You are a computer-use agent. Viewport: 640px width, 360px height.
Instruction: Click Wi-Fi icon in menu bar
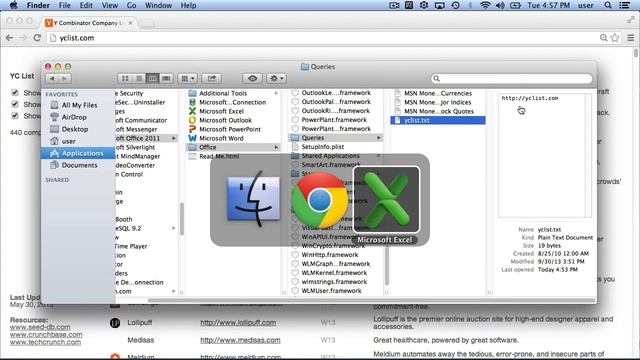click(x=485, y=5)
